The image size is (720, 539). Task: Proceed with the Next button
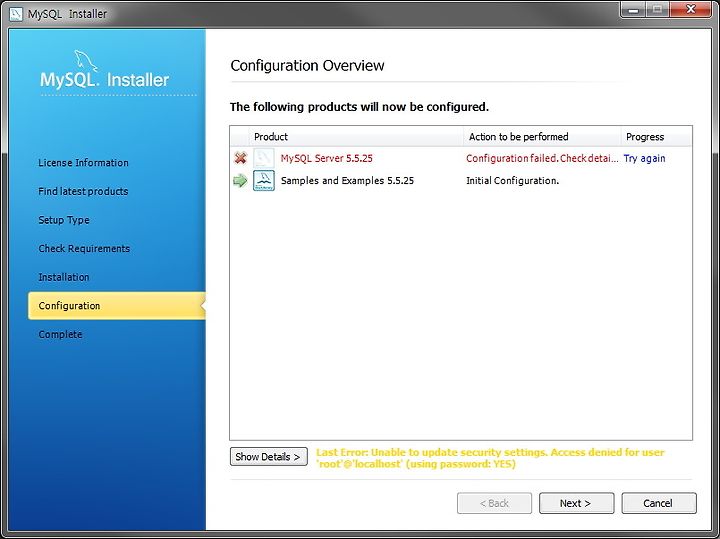coord(576,503)
